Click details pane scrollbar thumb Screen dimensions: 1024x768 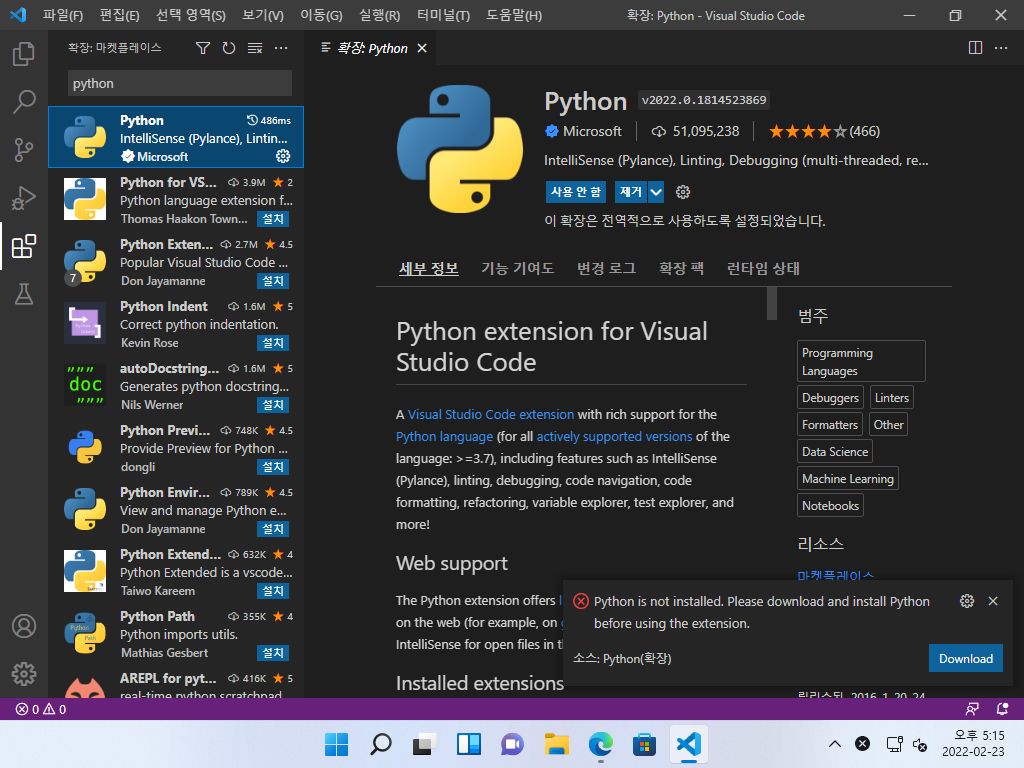772,303
